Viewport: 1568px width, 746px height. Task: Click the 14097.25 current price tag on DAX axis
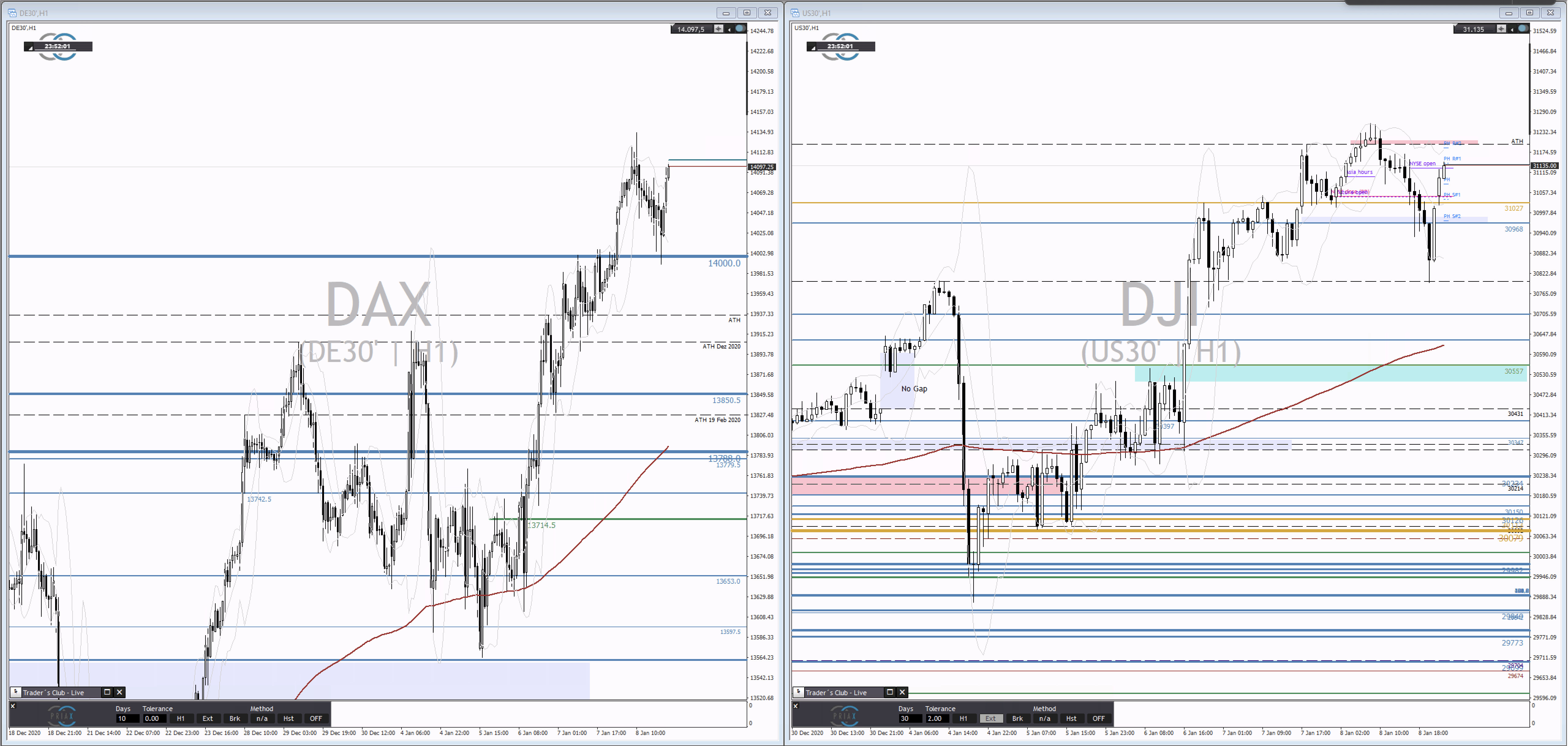pos(761,167)
